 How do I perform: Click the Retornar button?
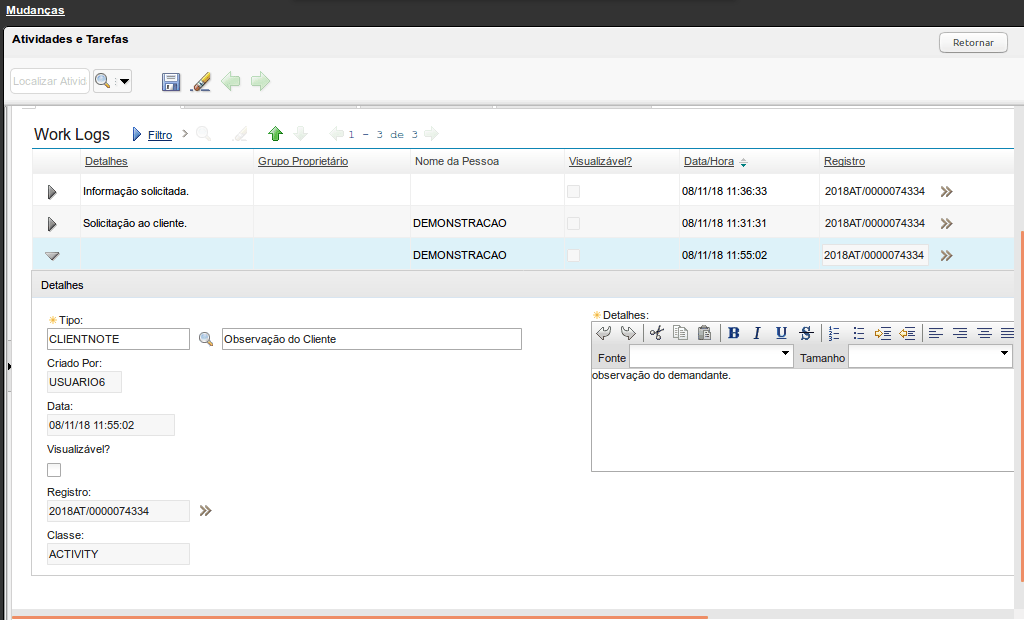[x=973, y=42]
